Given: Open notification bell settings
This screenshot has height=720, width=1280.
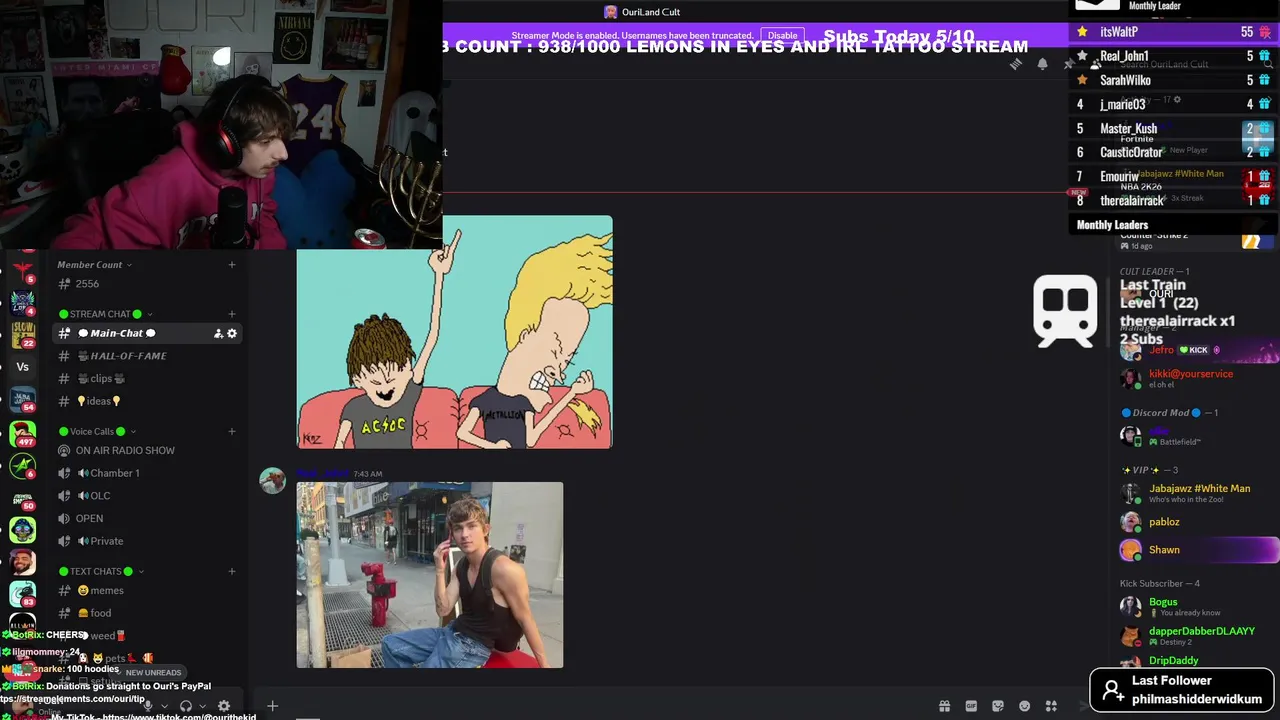Looking at the screenshot, I should pyautogui.click(x=1042, y=64).
